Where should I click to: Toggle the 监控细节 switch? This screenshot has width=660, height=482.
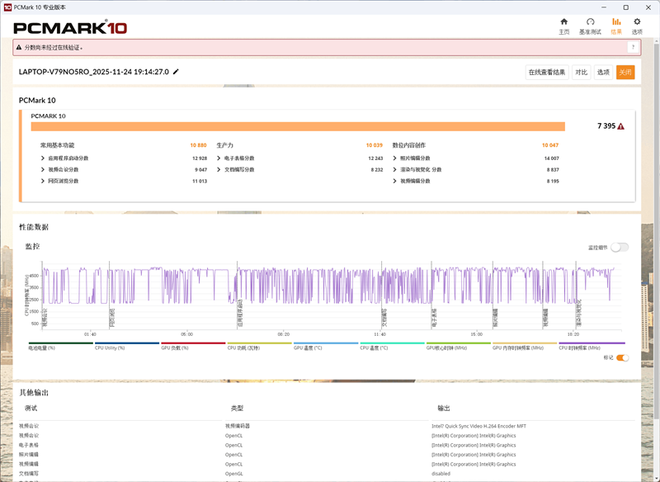tap(620, 247)
